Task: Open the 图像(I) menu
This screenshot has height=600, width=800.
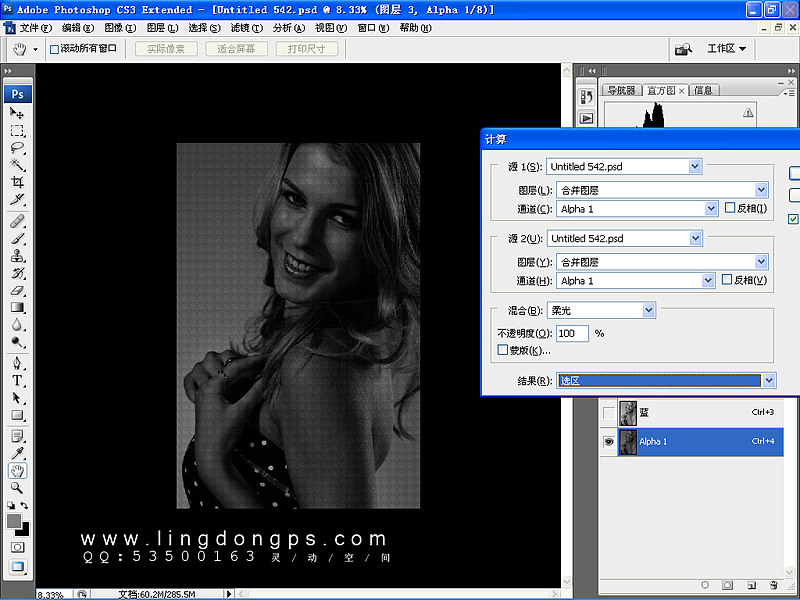Action: point(120,28)
